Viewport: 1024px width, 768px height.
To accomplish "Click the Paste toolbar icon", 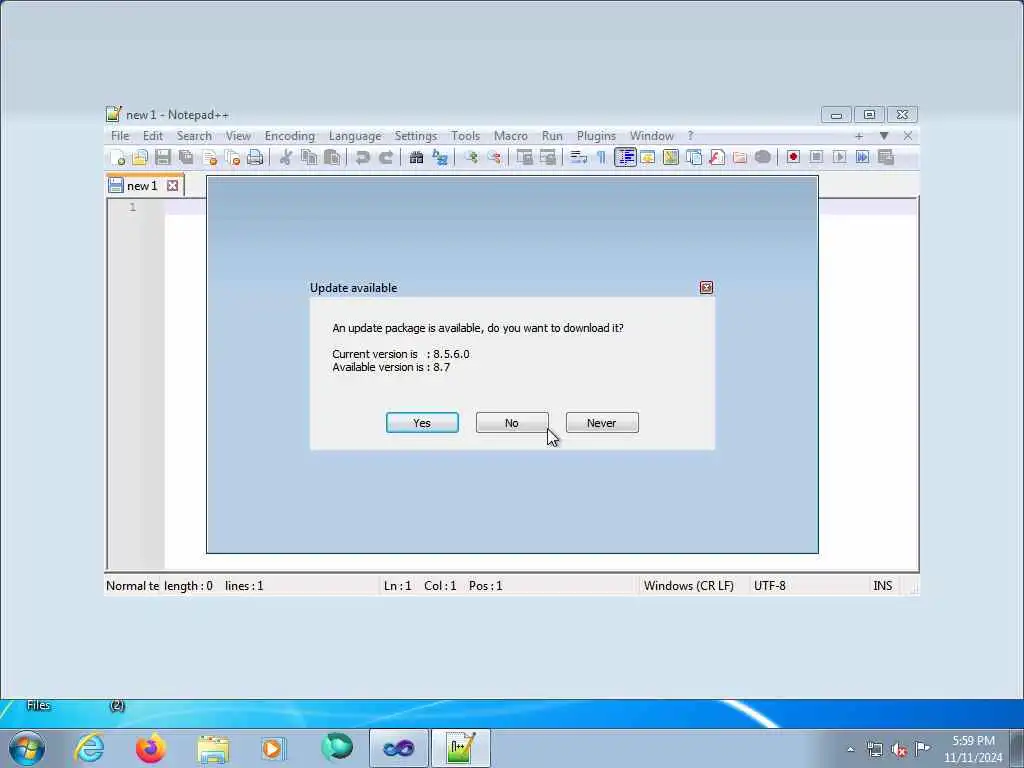I will 332,157.
